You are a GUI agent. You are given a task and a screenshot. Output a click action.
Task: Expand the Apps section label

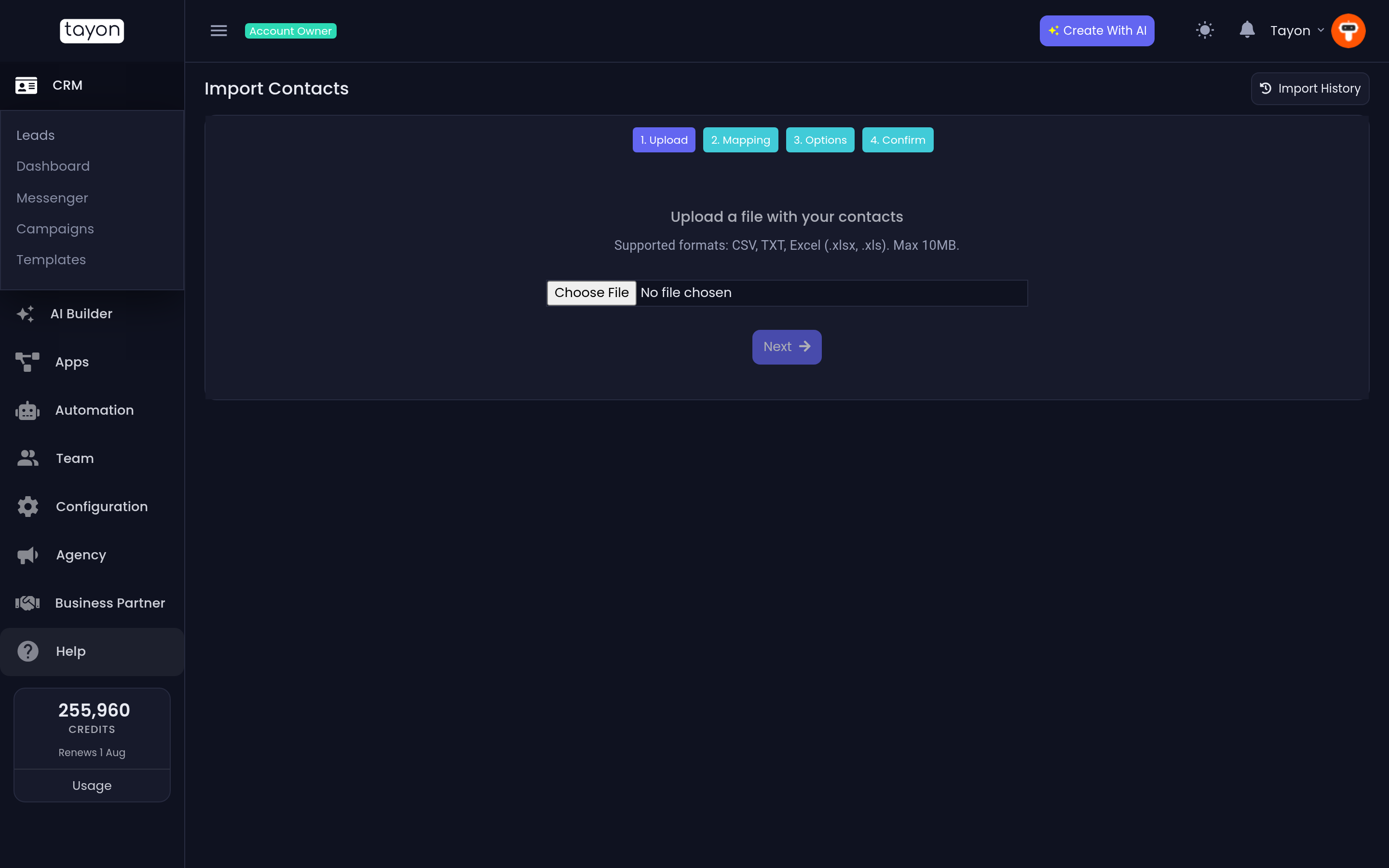coord(72,362)
